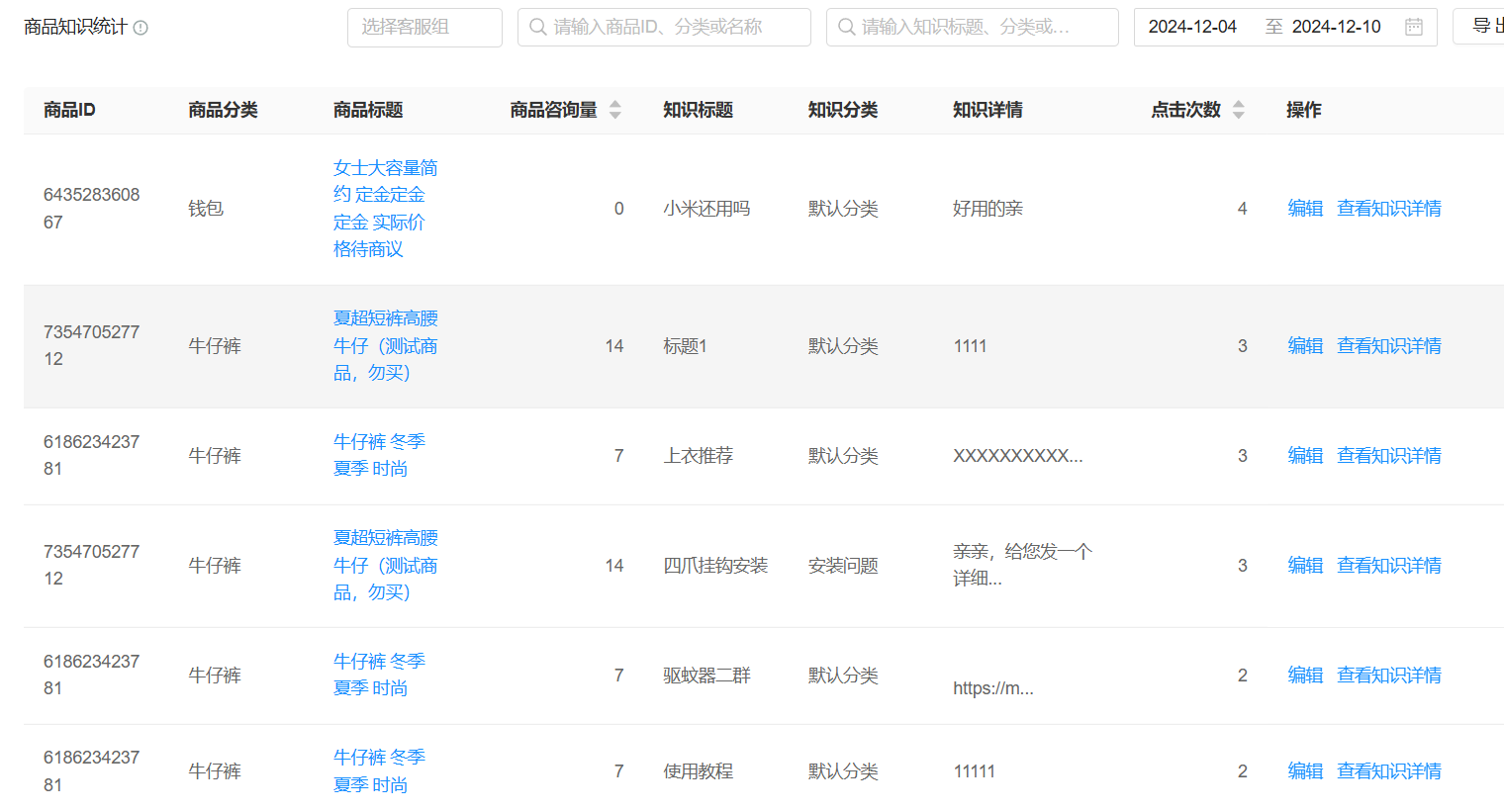This screenshot has height=812, width=1504.
Task: Click 编辑 for the 小米还用吗 row
Action: tap(1305, 209)
